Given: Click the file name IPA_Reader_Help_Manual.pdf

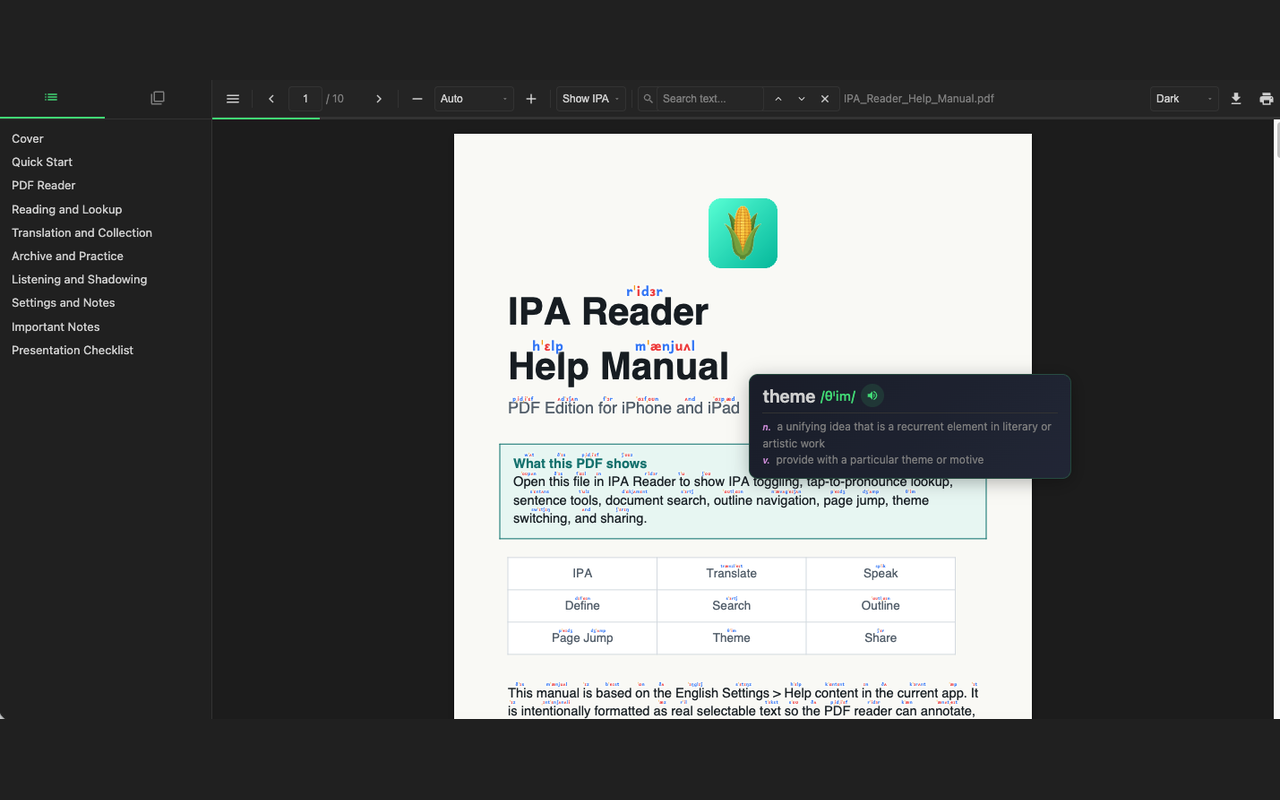Looking at the screenshot, I should [x=919, y=99].
